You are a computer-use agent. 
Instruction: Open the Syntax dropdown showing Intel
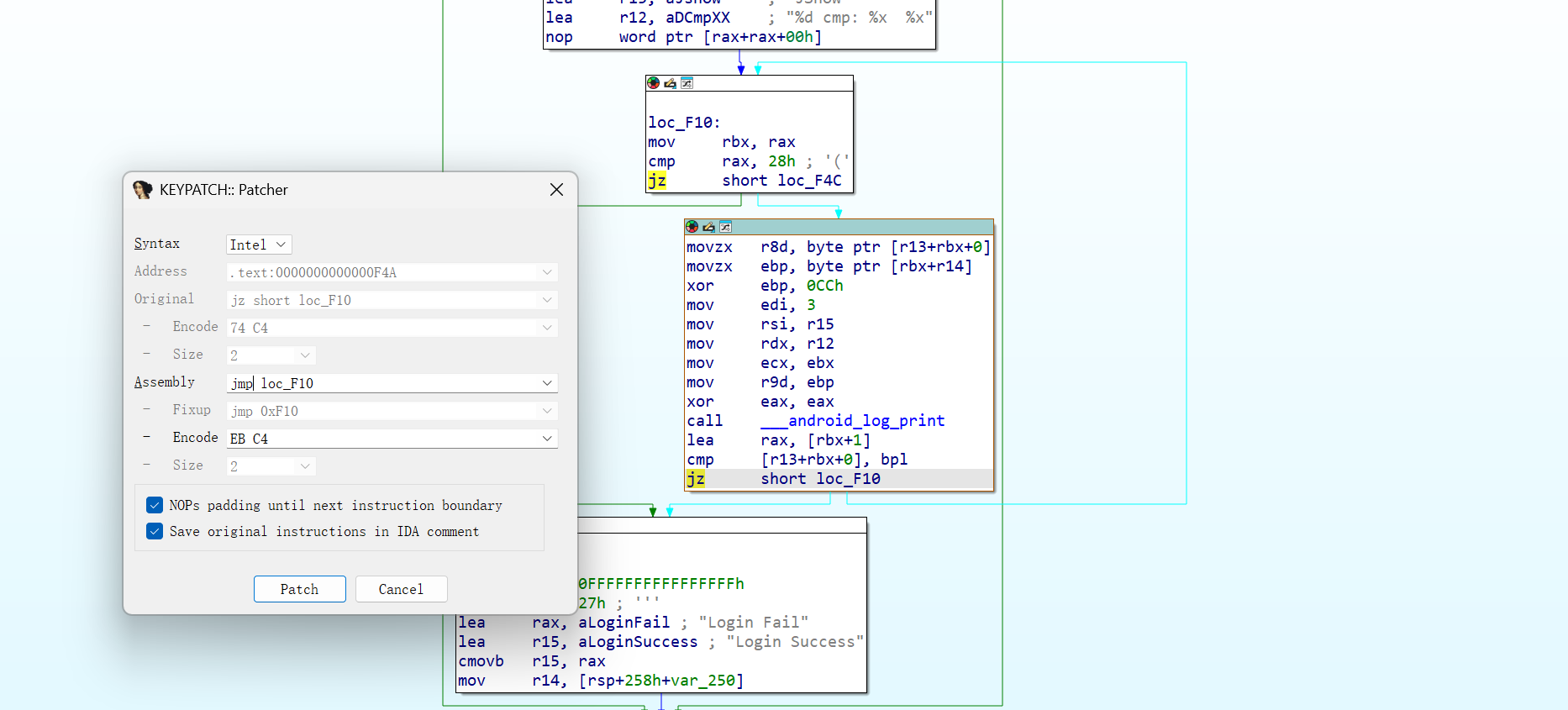point(259,245)
